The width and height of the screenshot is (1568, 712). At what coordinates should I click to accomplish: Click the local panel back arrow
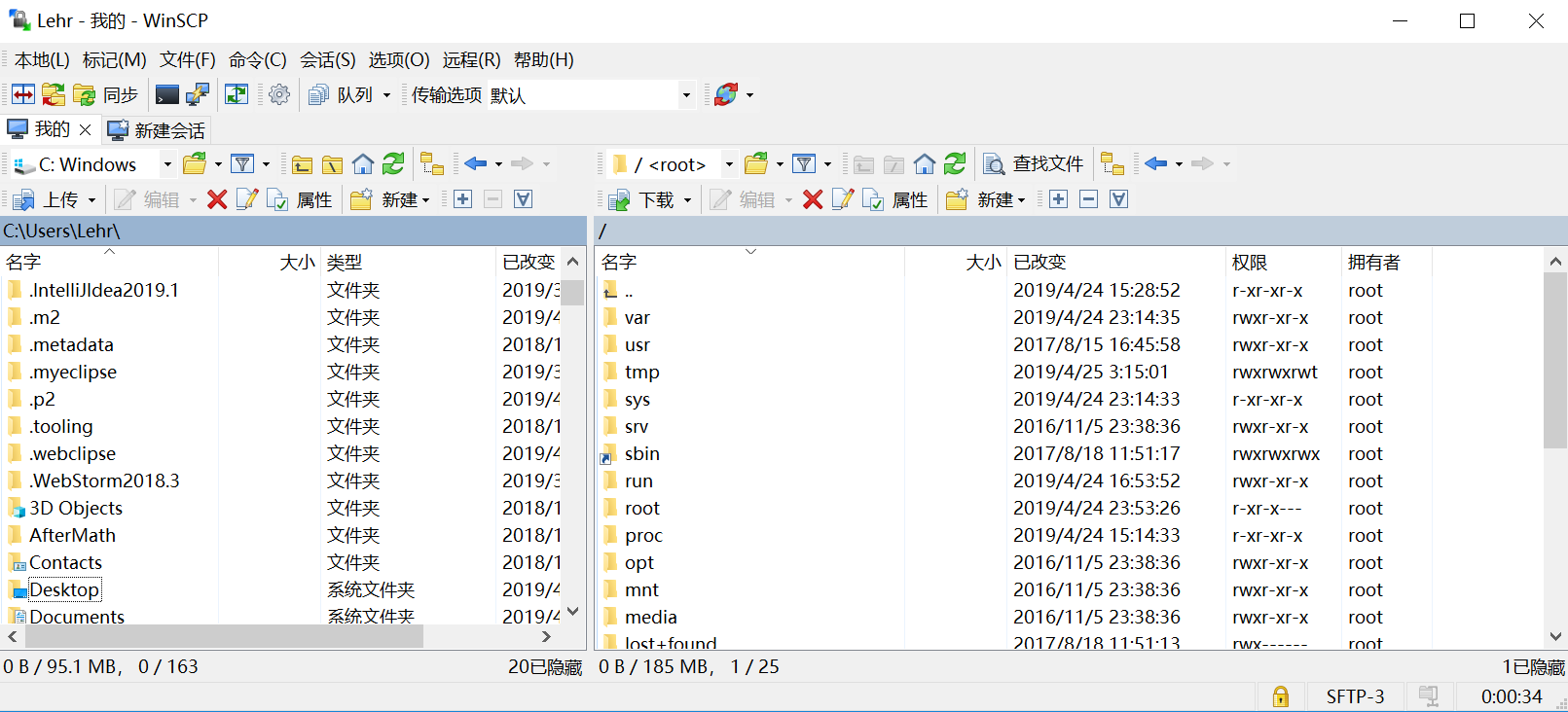coord(475,163)
